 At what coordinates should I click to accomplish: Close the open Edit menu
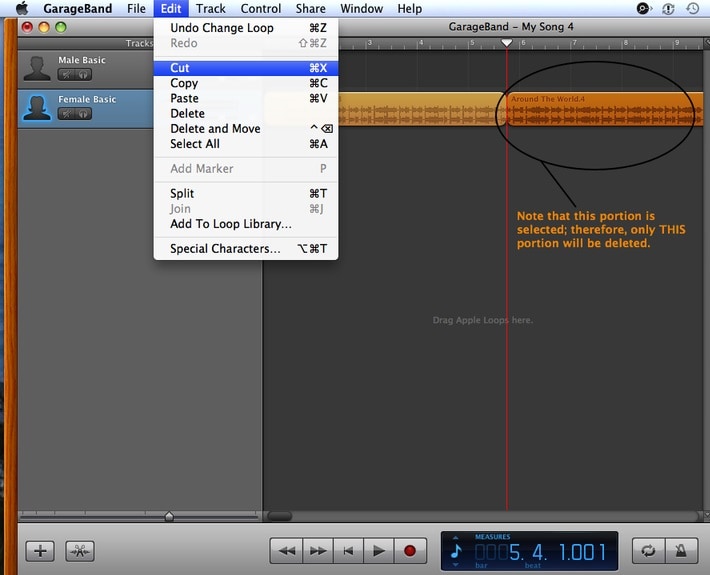[171, 8]
